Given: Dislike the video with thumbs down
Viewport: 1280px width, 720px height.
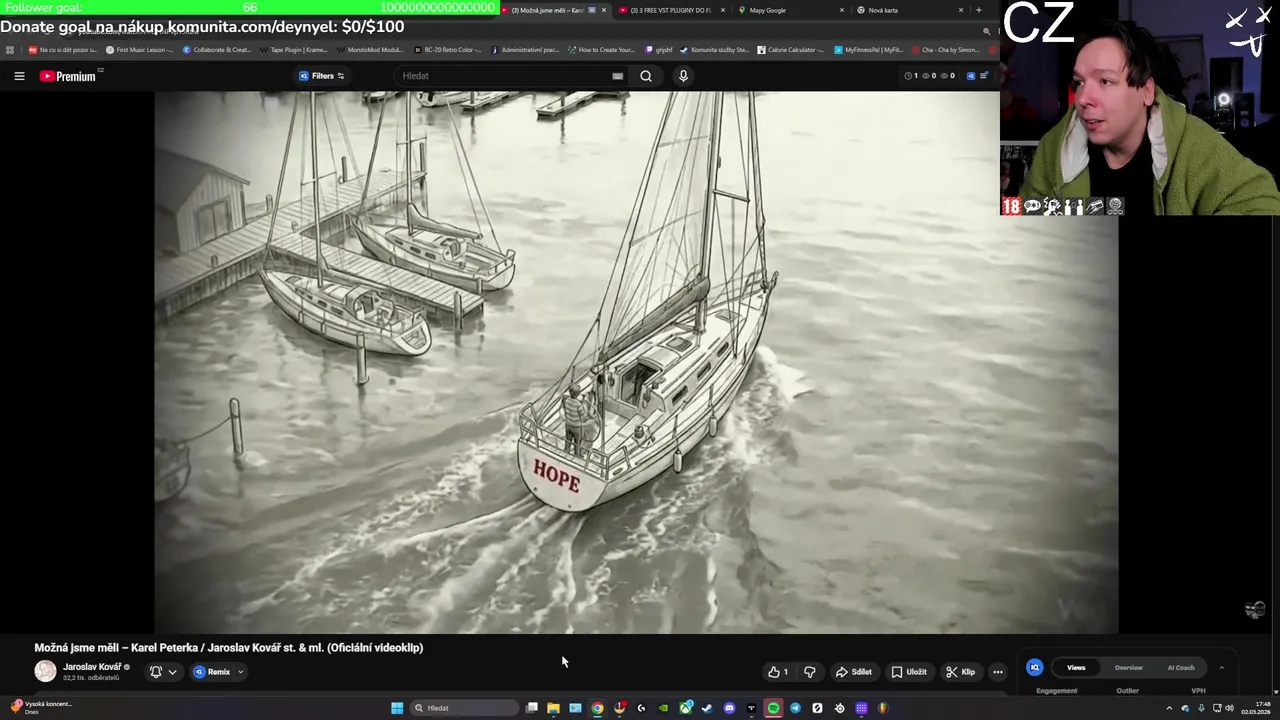Looking at the screenshot, I should click(x=810, y=672).
